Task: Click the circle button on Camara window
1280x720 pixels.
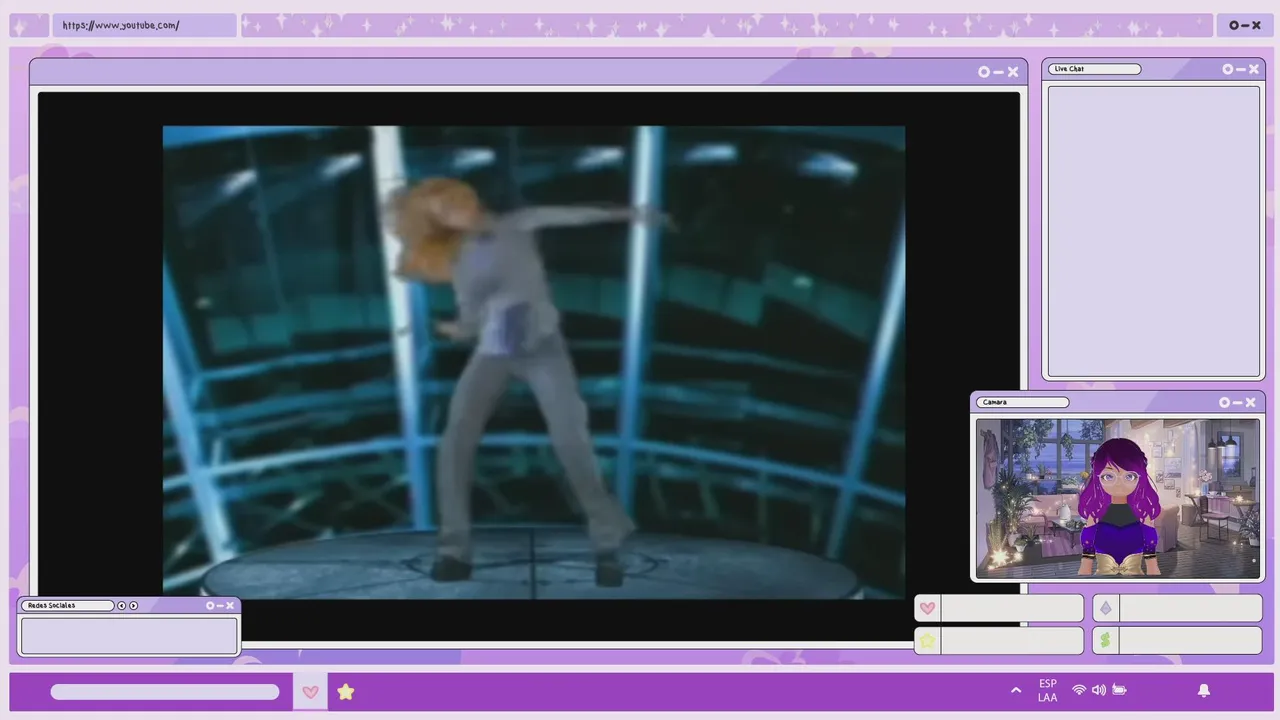Action: (x=1224, y=402)
